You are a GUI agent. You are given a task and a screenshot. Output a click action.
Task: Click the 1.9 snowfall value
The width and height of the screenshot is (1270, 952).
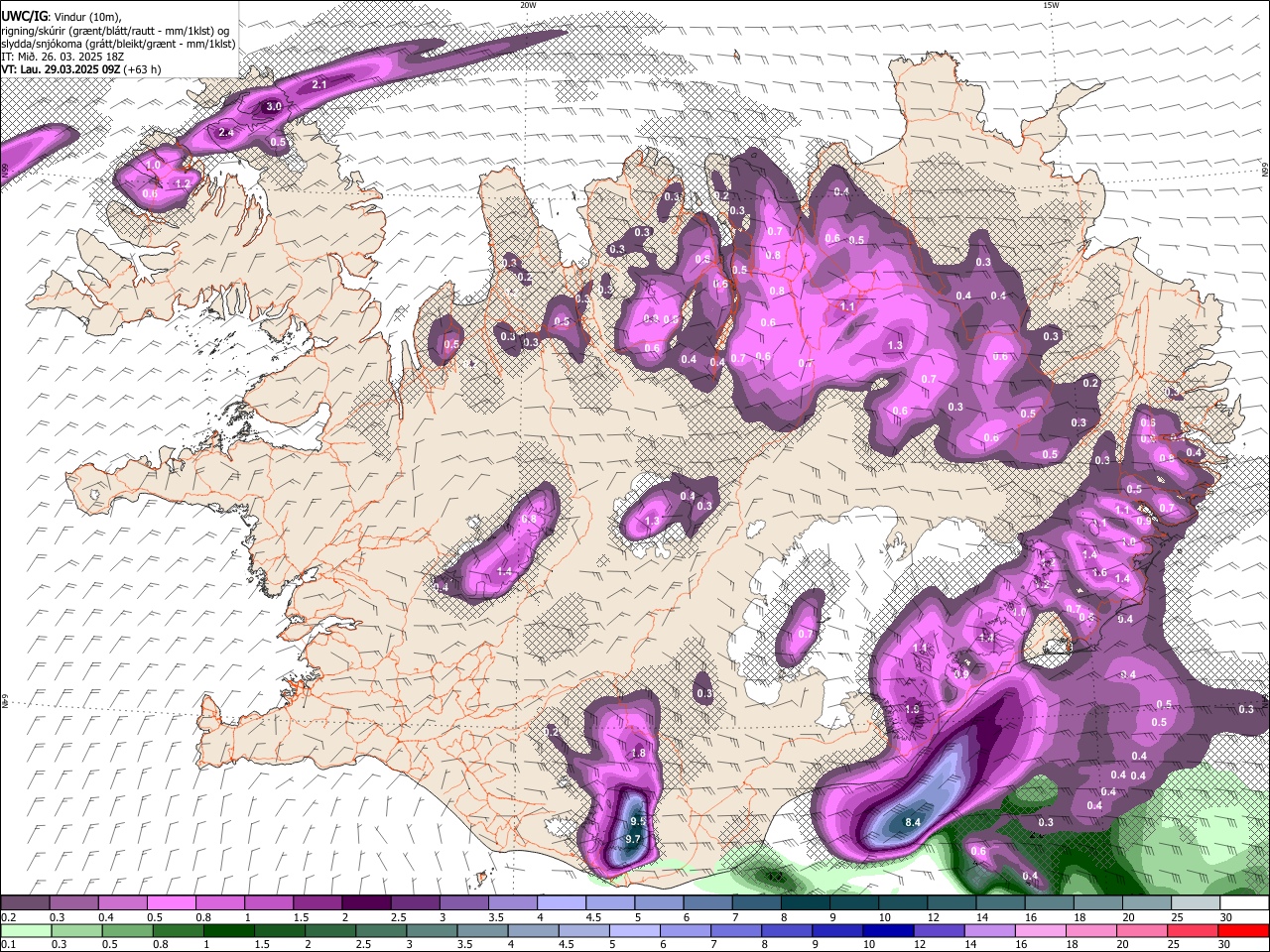tap(913, 709)
